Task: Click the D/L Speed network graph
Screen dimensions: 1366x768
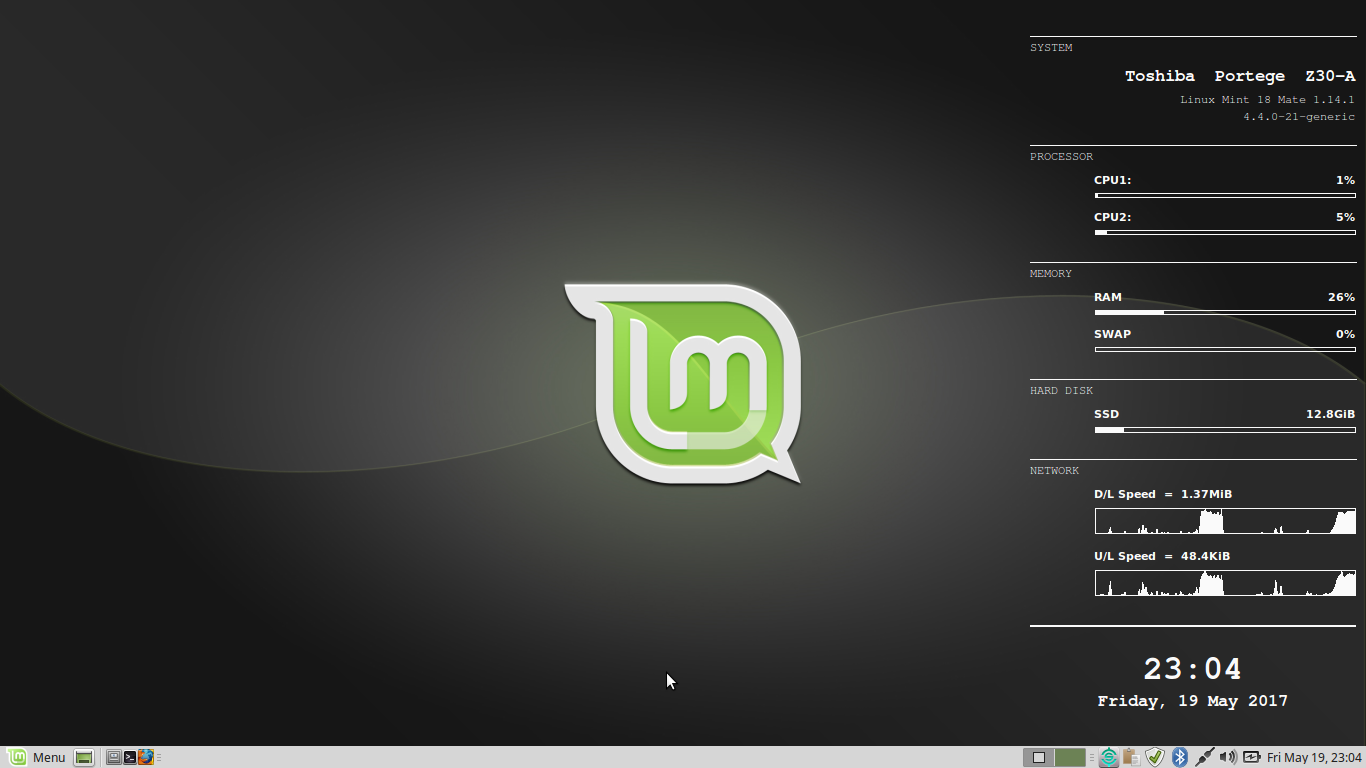Action: 1225,521
